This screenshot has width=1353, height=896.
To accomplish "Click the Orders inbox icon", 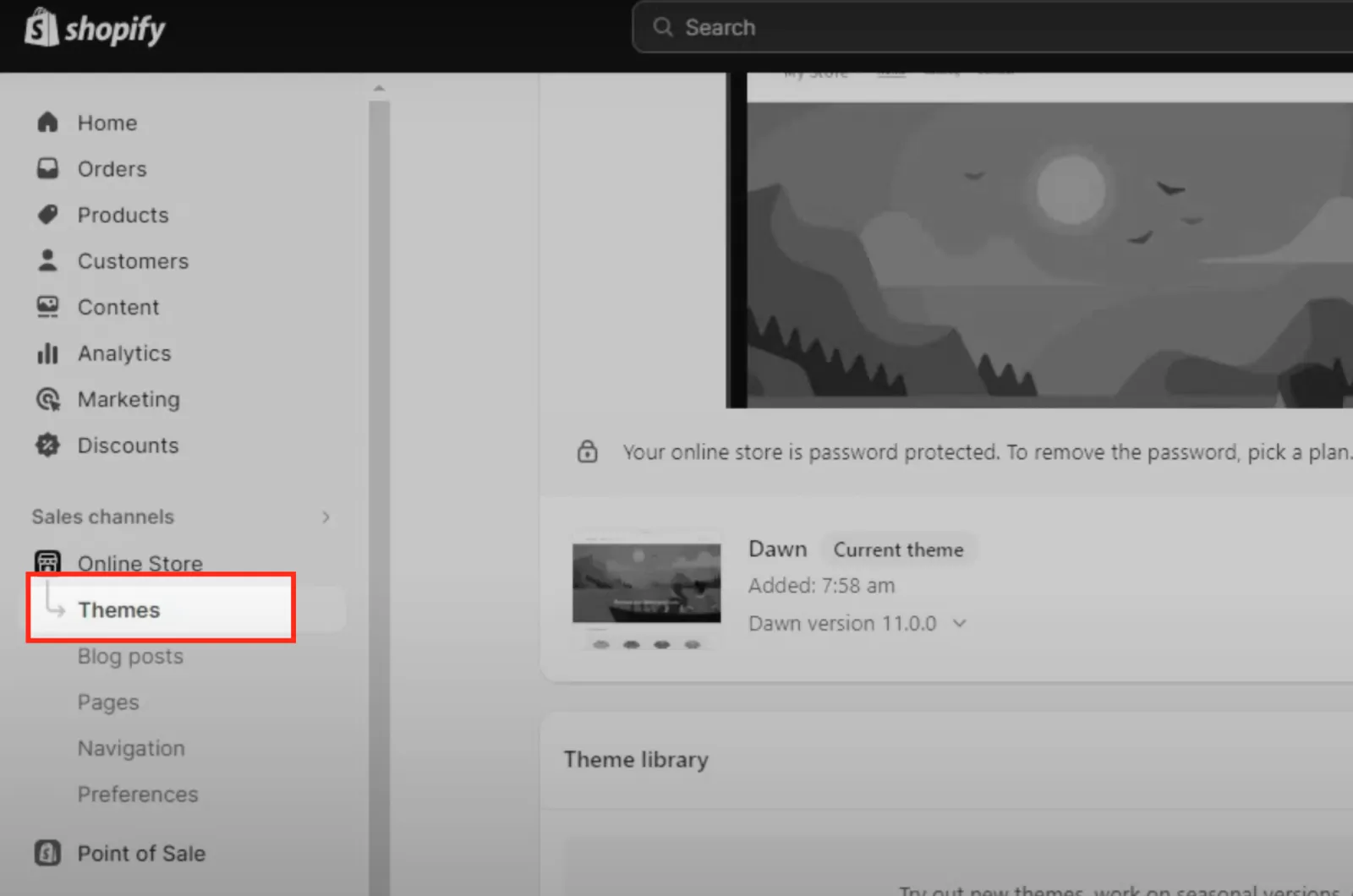I will [x=47, y=168].
